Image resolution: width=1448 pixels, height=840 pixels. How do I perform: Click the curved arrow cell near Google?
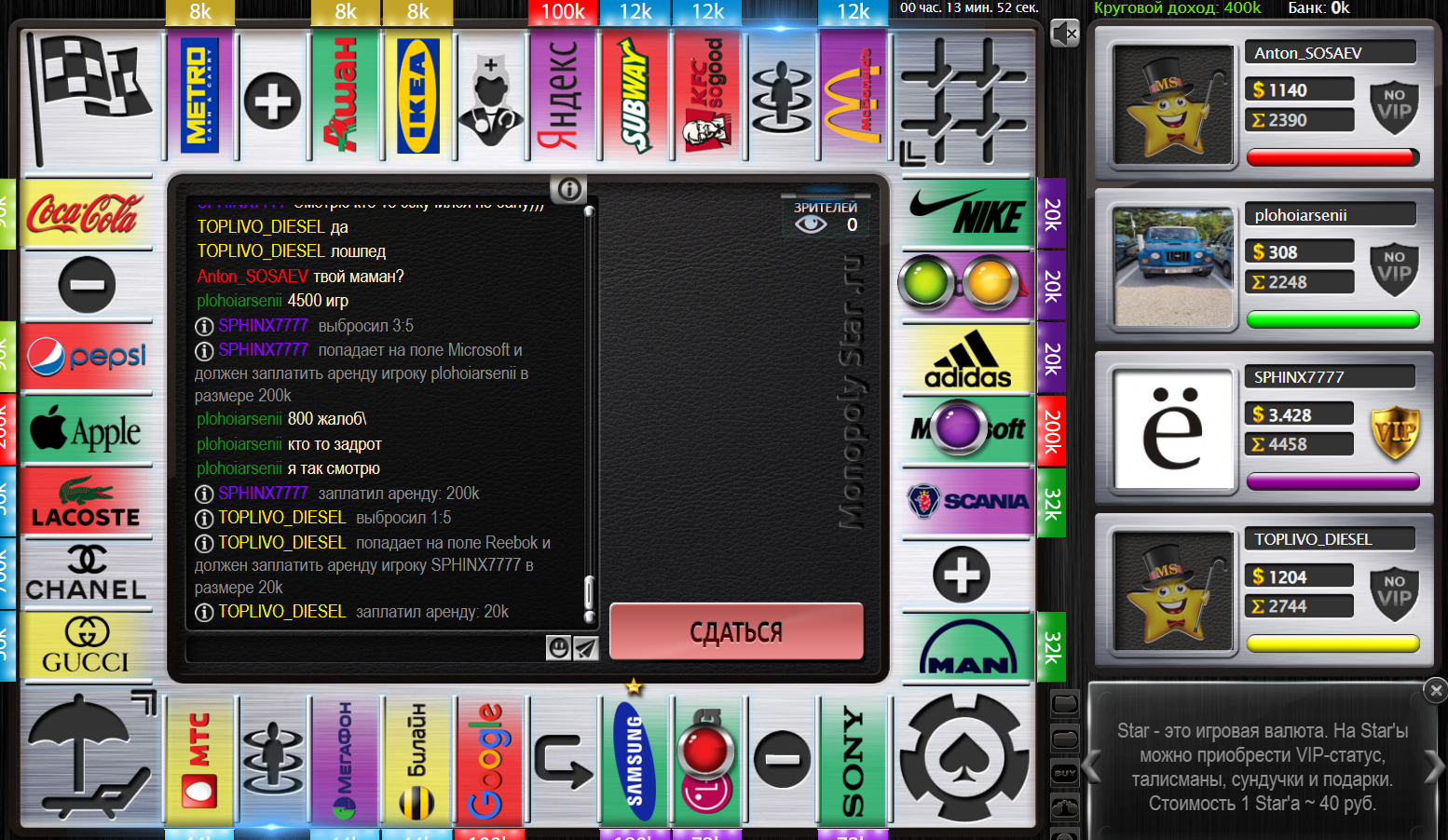[x=563, y=760]
